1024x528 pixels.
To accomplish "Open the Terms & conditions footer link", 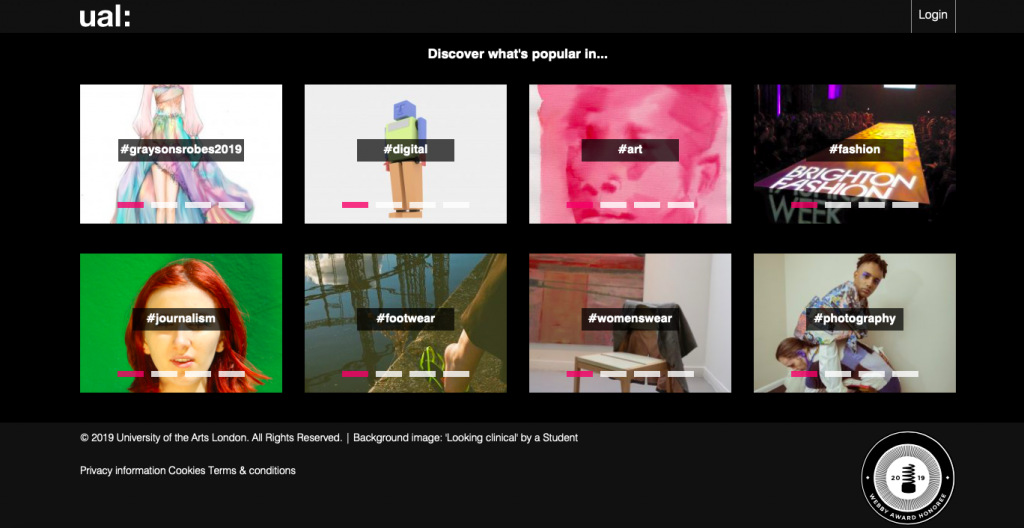I will pos(252,470).
